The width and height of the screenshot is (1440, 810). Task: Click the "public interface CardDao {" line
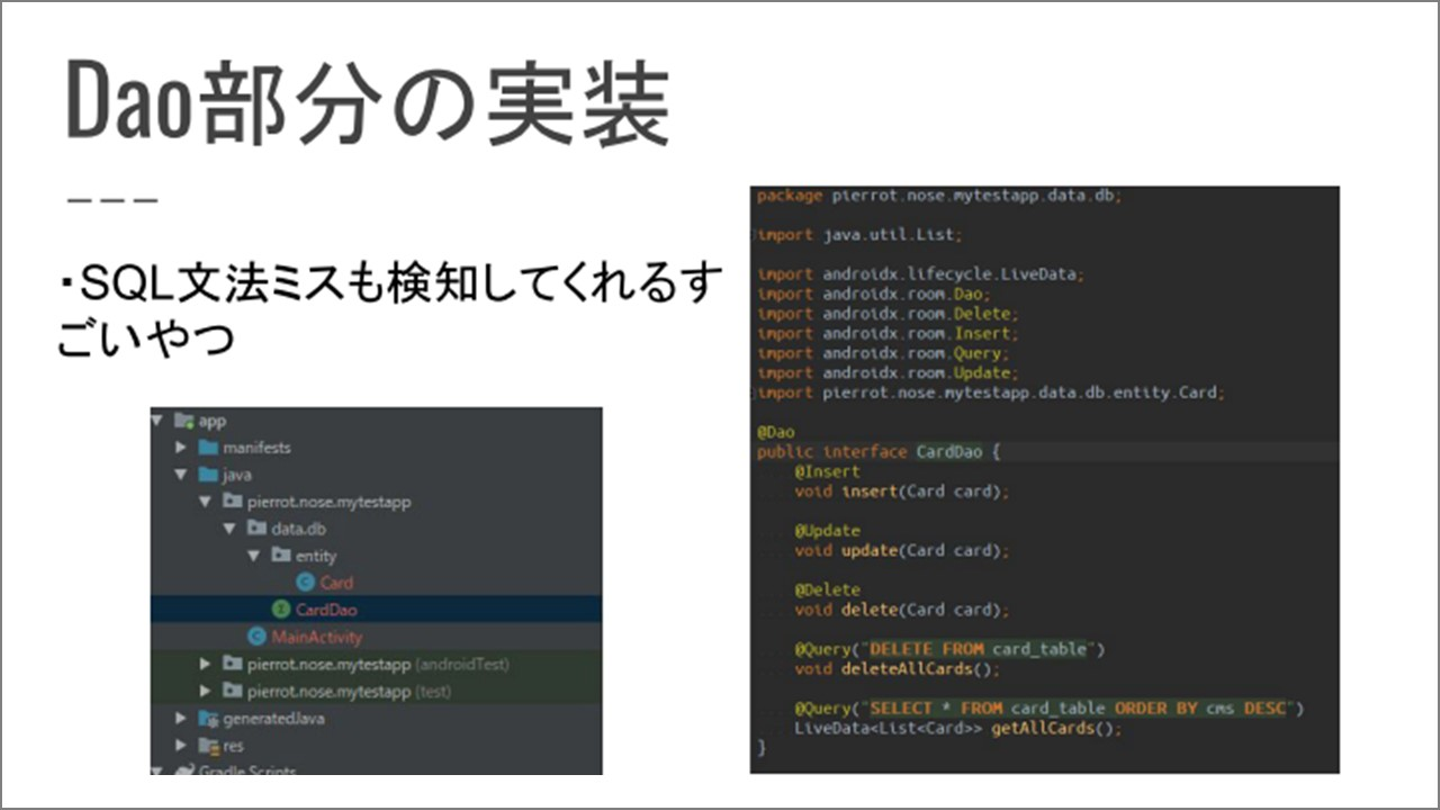pyautogui.click(x=879, y=452)
